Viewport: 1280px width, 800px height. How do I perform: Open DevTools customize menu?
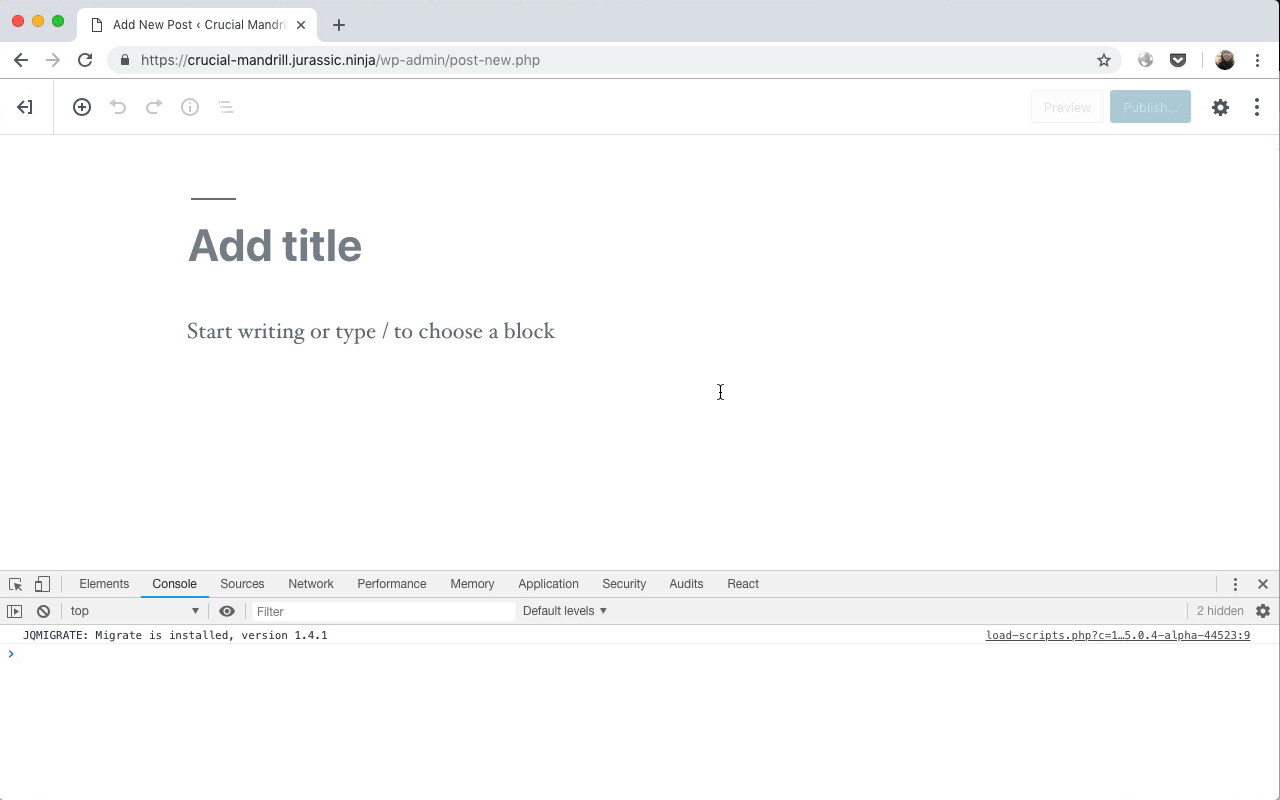[x=1235, y=584]
